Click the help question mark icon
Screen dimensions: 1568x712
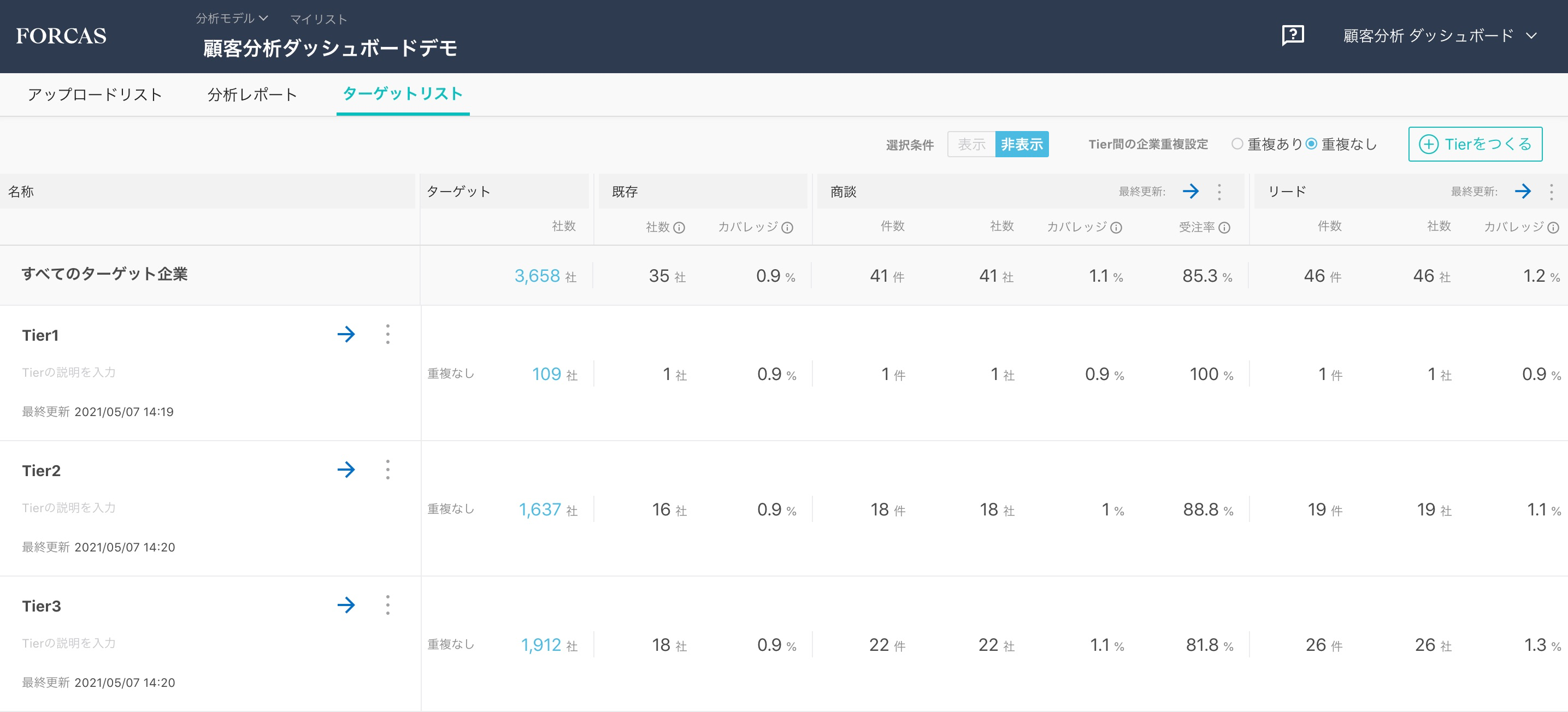pyautogui.click(x=1292, y=35)
